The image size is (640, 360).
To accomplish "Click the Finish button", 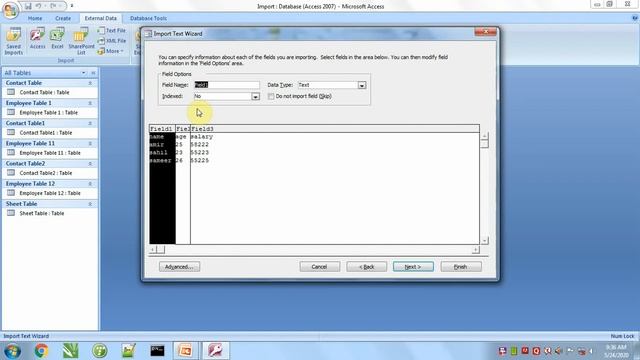I will (461, 267).
